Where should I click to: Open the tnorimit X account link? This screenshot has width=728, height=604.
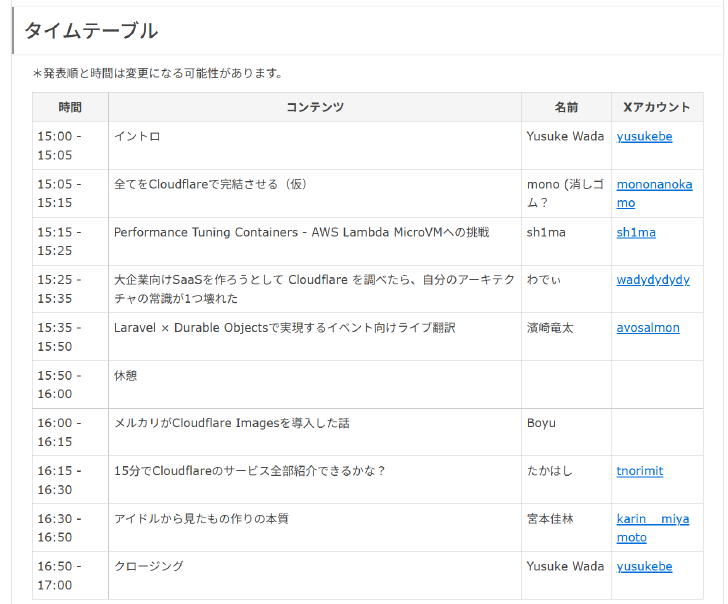coord(639,471)
